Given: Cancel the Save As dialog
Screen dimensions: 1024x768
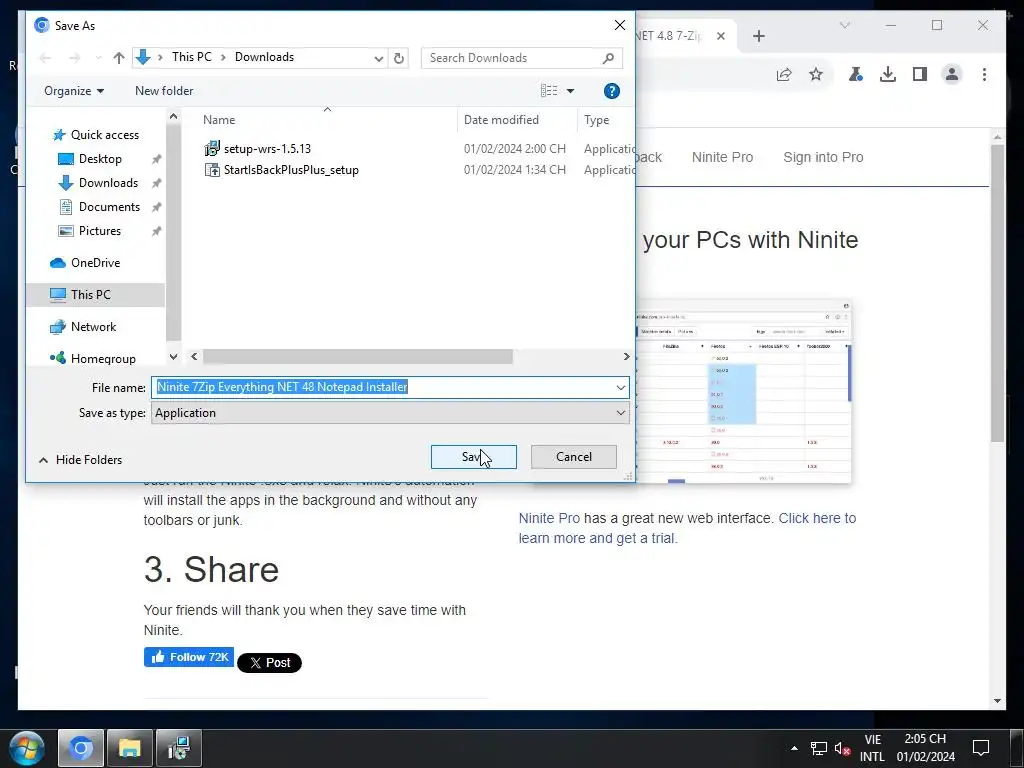Looking at the screenshot, I should pos(573,457).
